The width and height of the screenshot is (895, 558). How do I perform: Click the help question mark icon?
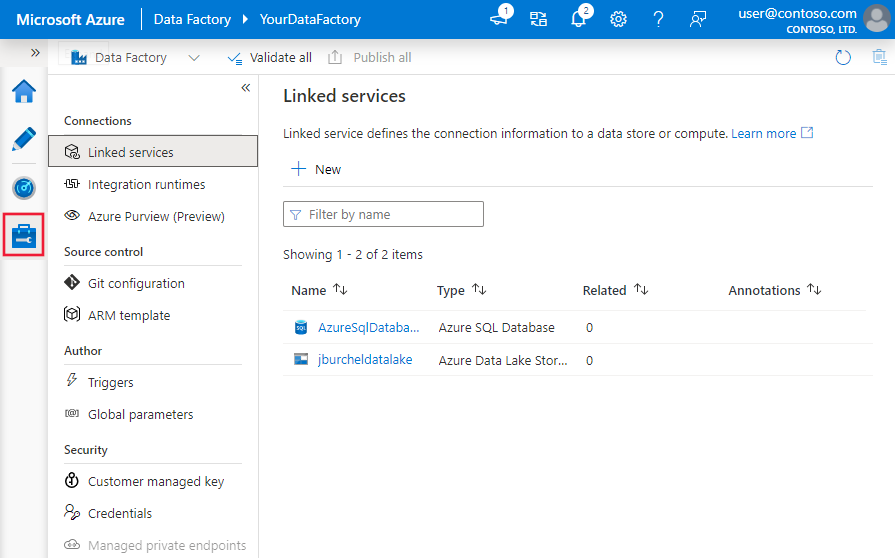658,19
